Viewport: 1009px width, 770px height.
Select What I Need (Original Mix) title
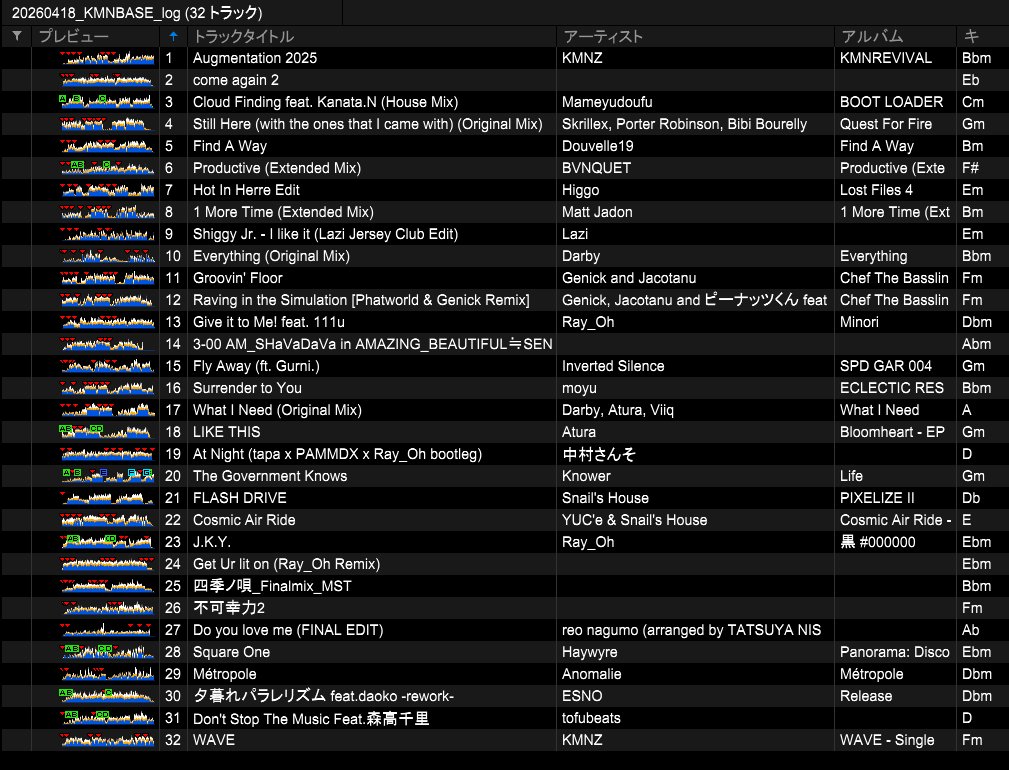point(277,410)
